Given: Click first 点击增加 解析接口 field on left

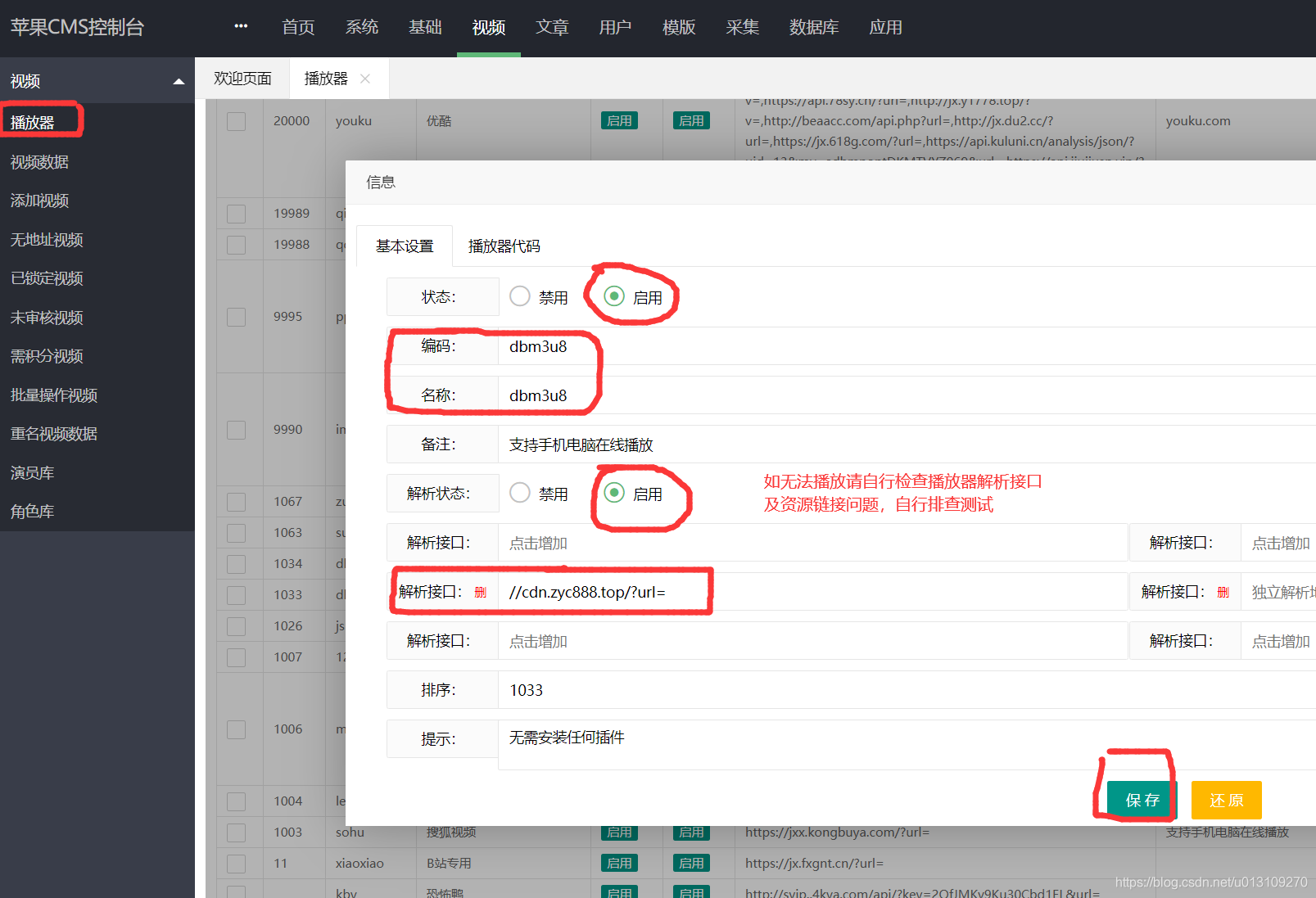Looking at the screenshot, I should point(813,543).
